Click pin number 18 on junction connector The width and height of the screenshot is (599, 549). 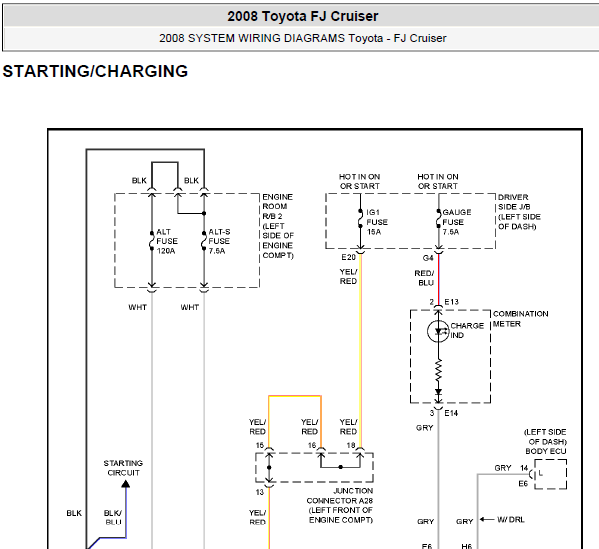[351, 445]
